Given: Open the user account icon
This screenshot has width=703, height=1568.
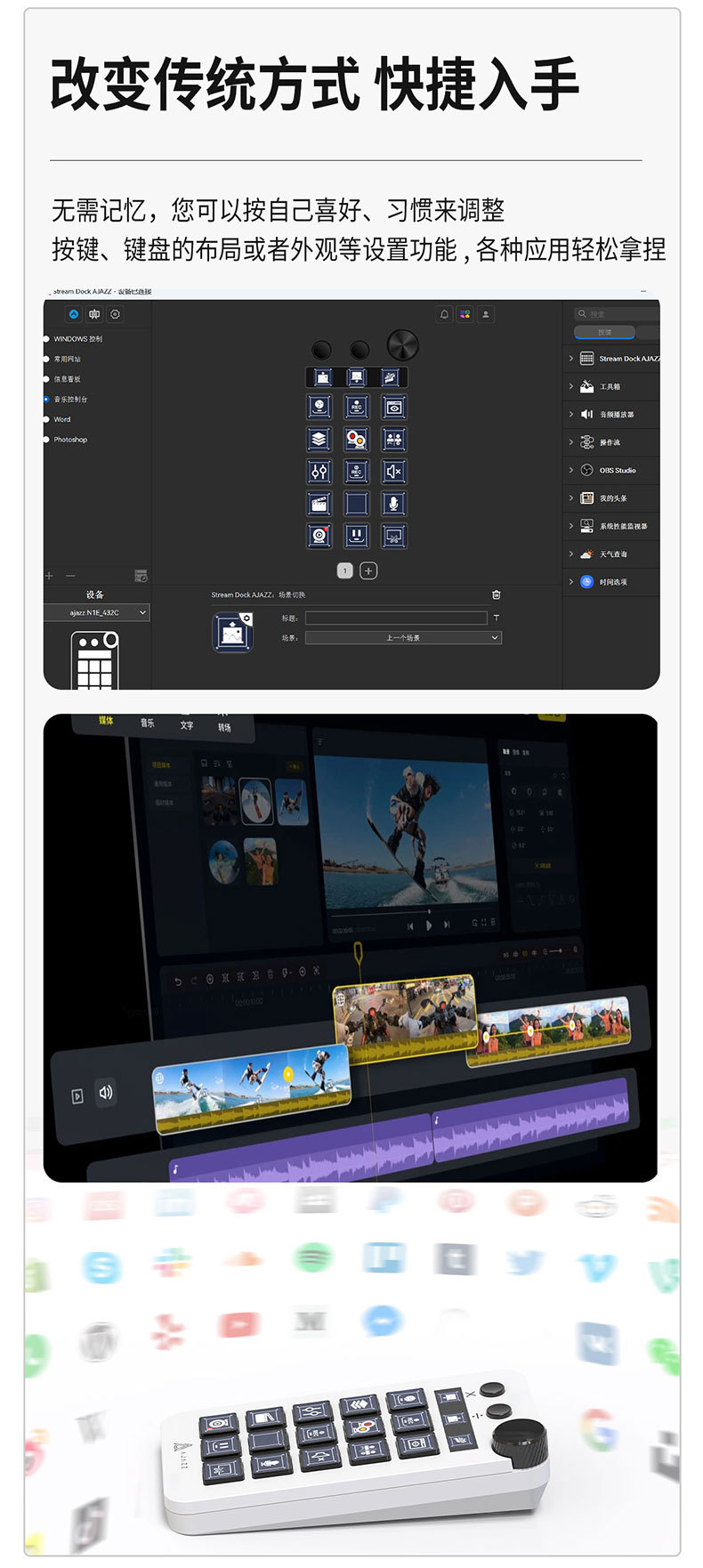Looking at the screenshot, I should pyautogui.click(x=485, y=314).
